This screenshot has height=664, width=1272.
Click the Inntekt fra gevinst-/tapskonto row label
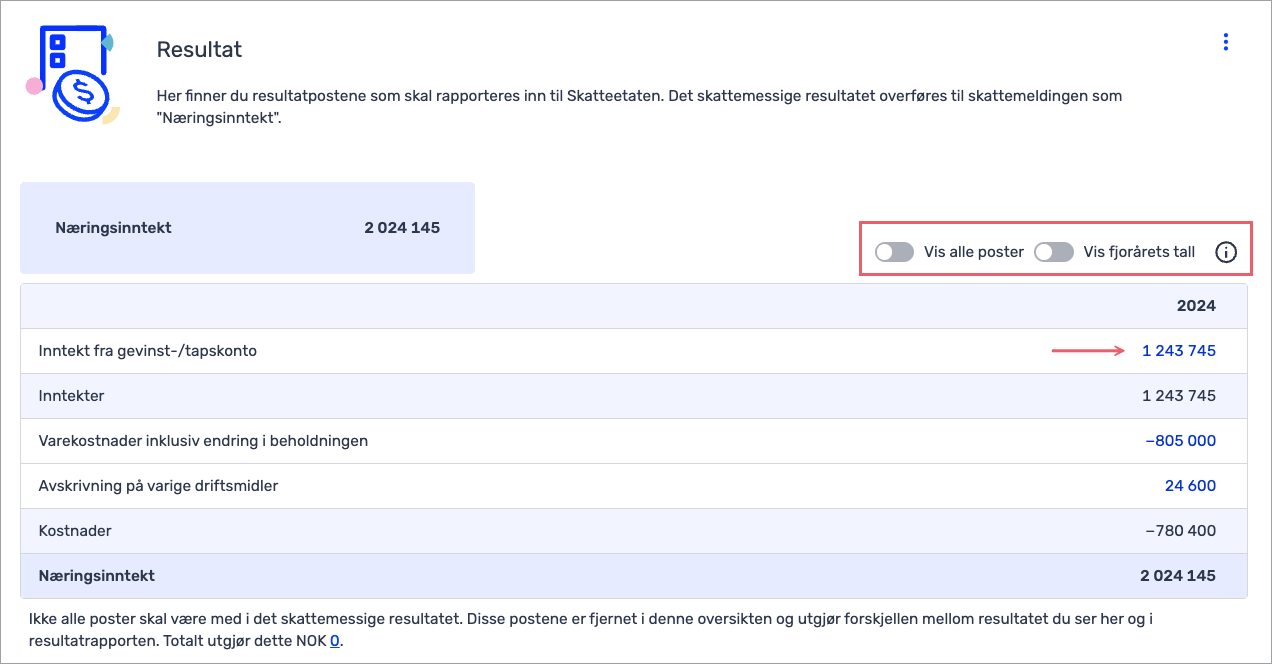pyautogui.click(x=147, y=351)
